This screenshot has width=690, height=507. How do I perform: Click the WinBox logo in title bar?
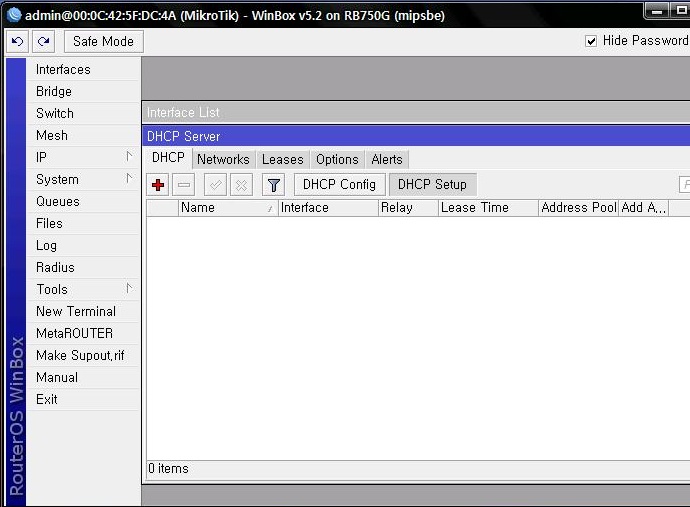pyautogui.click(x=14, y=15)
